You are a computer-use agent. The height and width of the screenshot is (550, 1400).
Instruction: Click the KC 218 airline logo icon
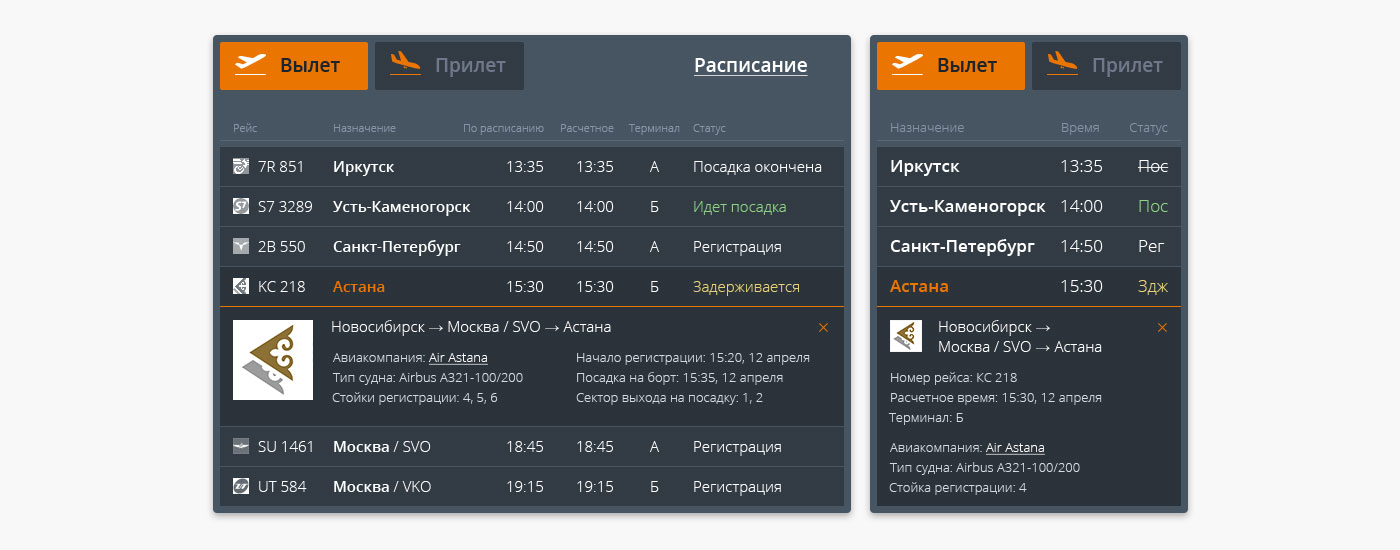point(241,287)
